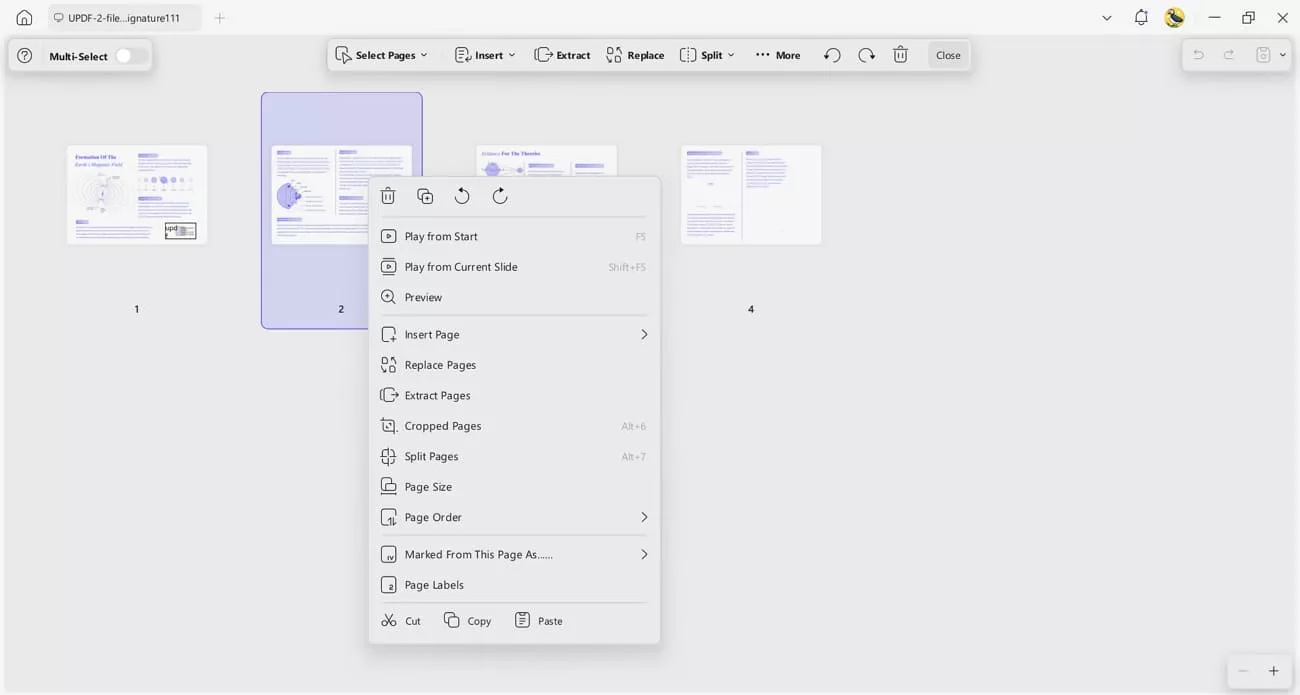
Task: Click the trash icon in the top toolbar
Action: [900, 55]
